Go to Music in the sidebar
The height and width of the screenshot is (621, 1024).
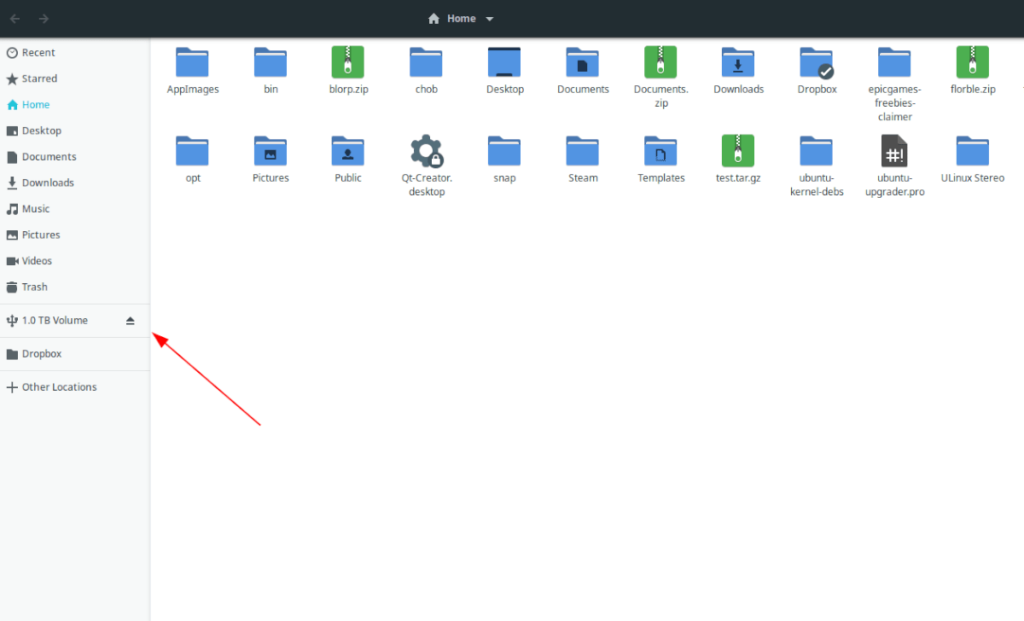[74, 209]
